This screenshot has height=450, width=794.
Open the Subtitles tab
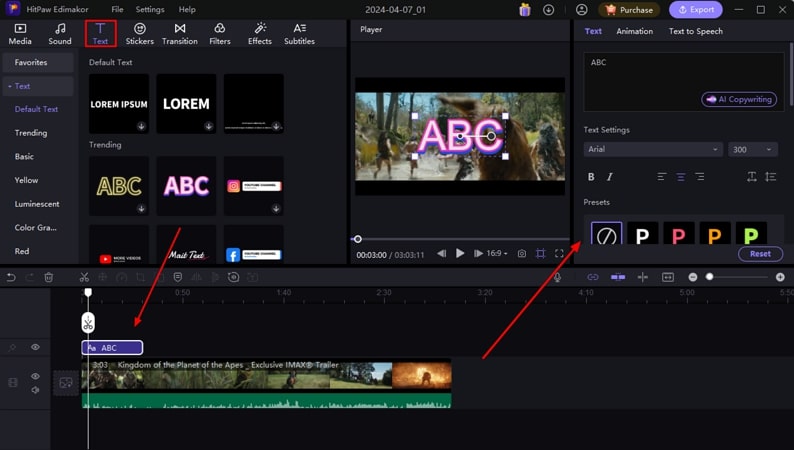299,34
